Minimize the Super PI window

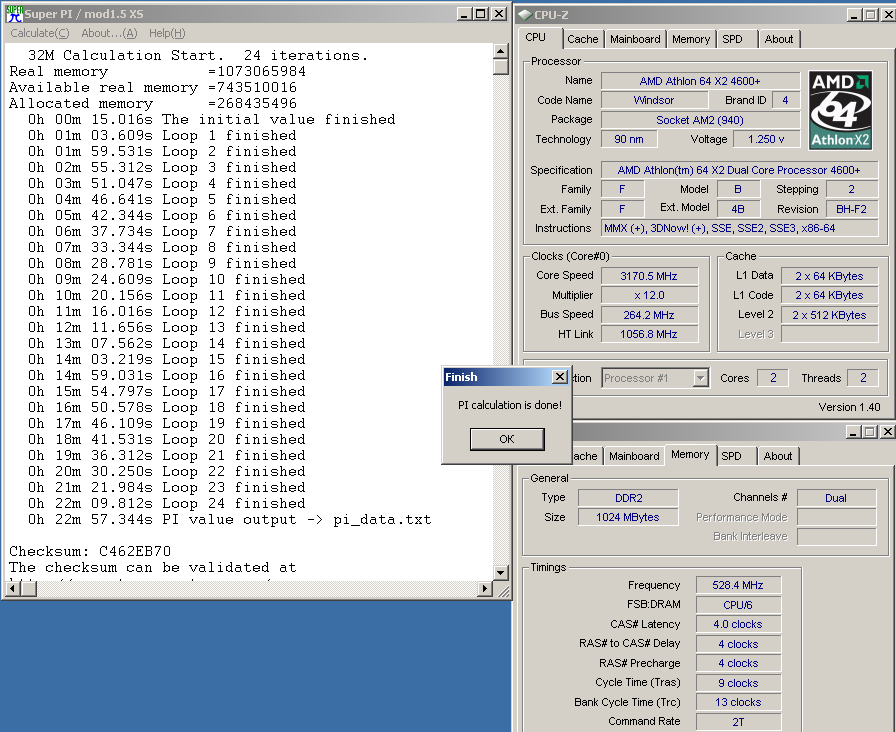point(465,14)
